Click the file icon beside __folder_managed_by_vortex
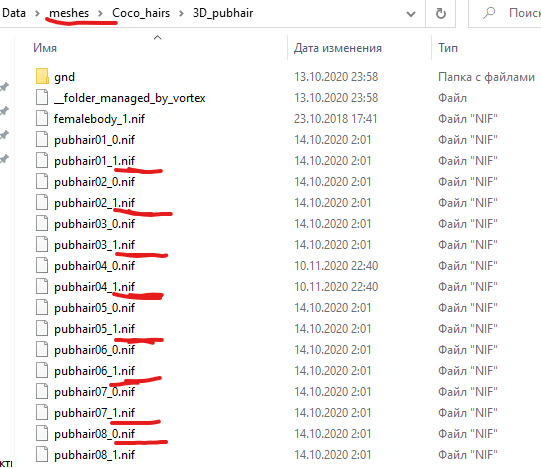 tap(42, 97)
